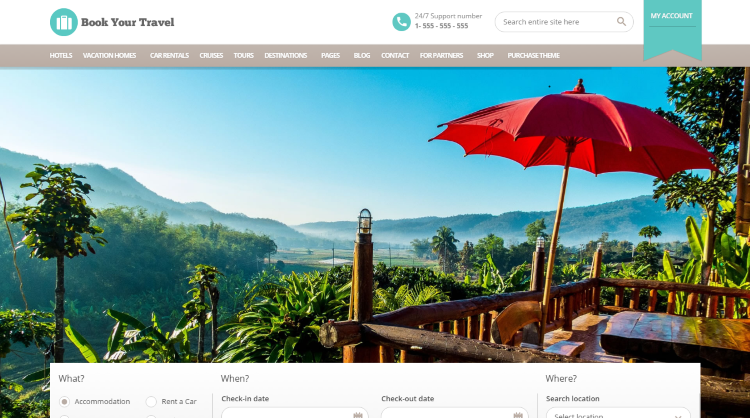This screenshot has height=418, width=750.
Task: Click the phone support icon
Action: 401,22
